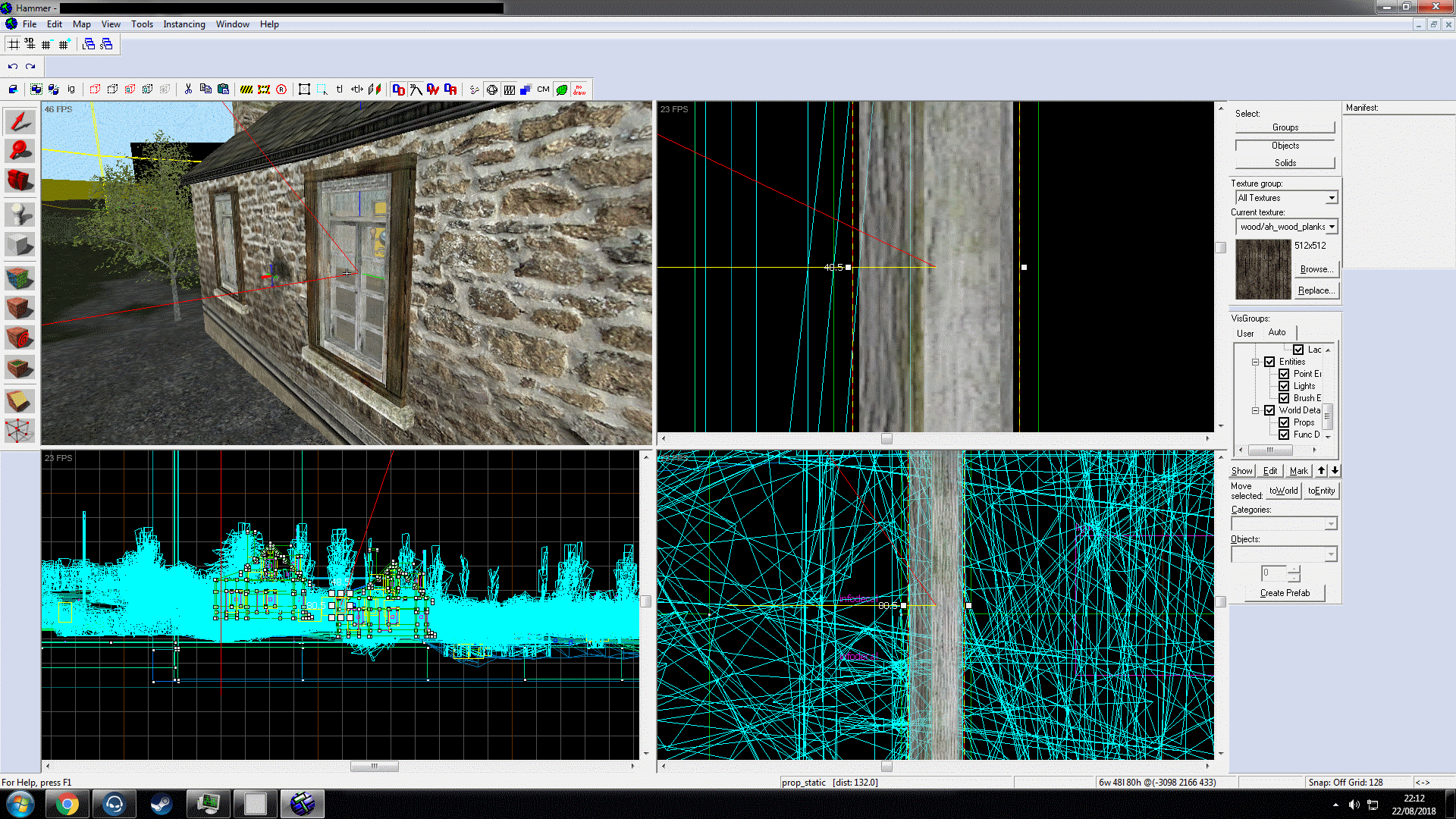Open the Objects prefab dropdown

click(x=1284, y=554)
